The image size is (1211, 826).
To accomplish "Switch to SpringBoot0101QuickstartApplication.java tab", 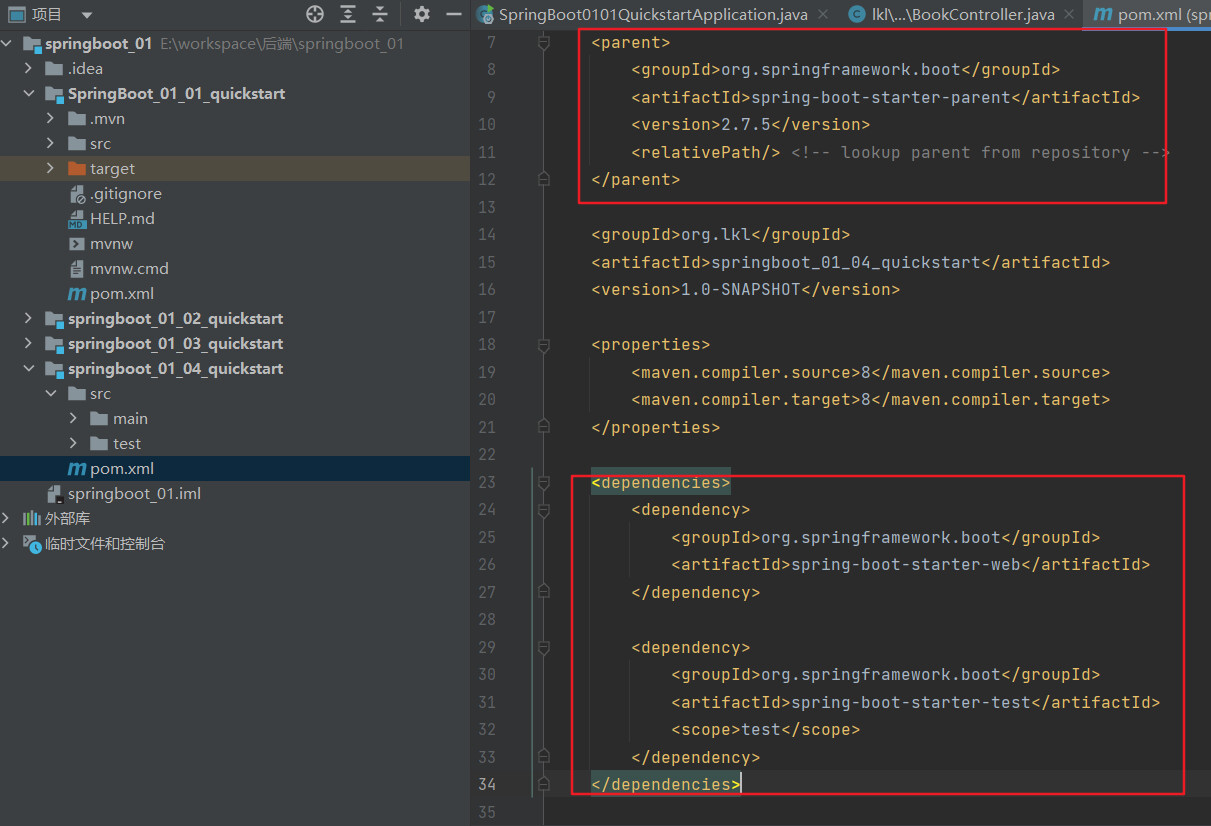I will pyautogui.click(x=653, y=14).
